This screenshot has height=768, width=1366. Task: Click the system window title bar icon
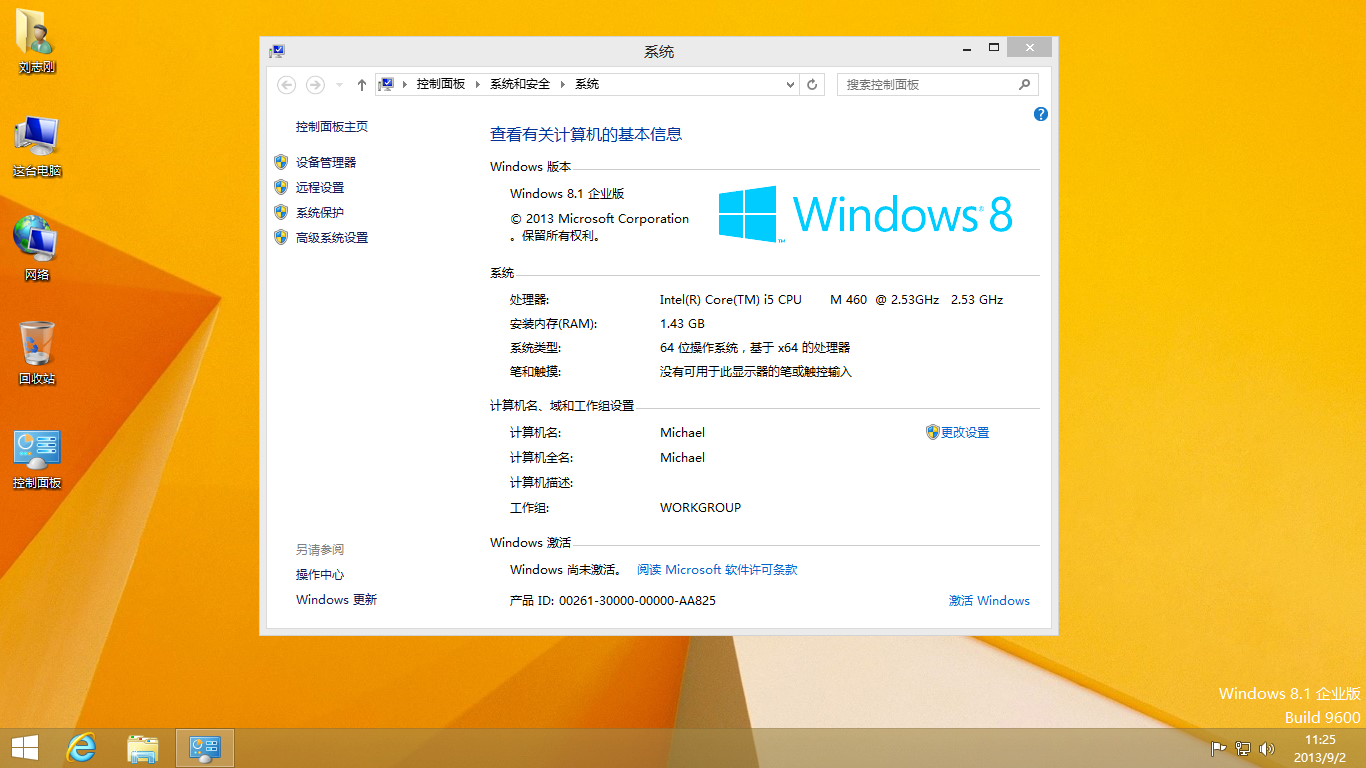click(x=277, y=51)
